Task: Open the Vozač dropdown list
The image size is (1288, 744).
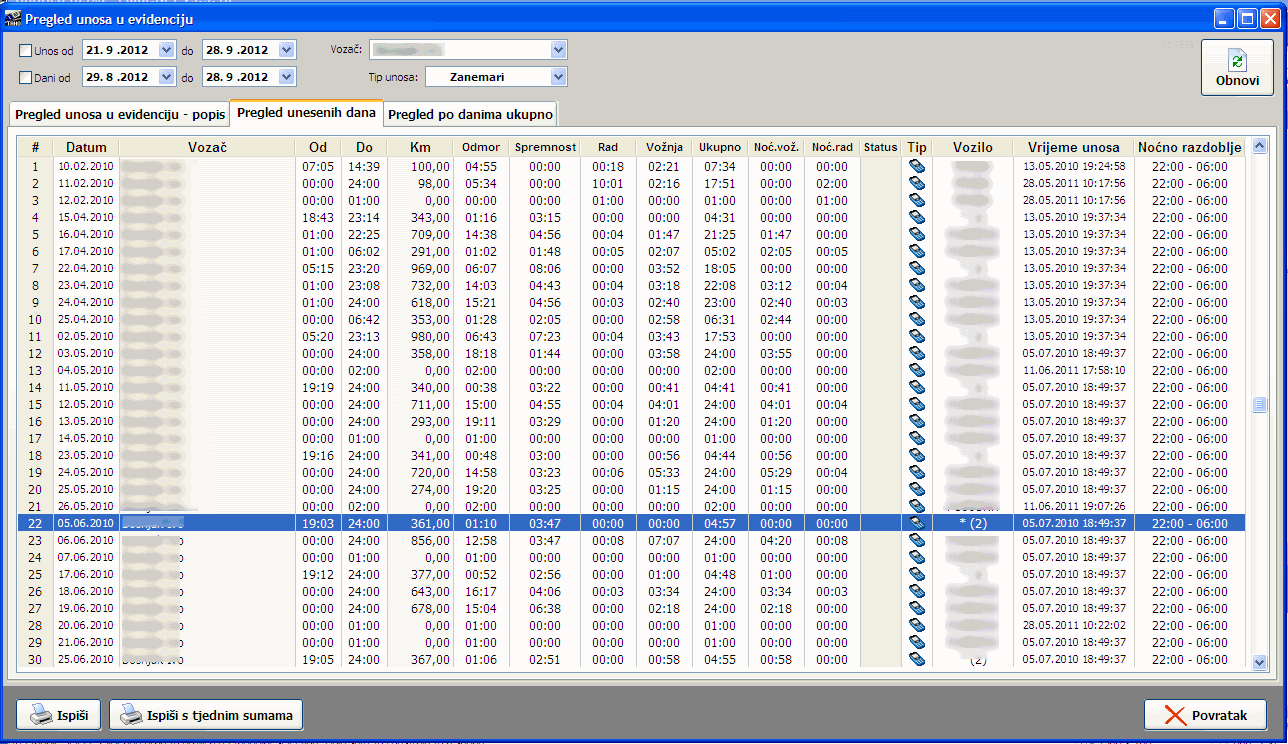Action: (x=558, y=50)
